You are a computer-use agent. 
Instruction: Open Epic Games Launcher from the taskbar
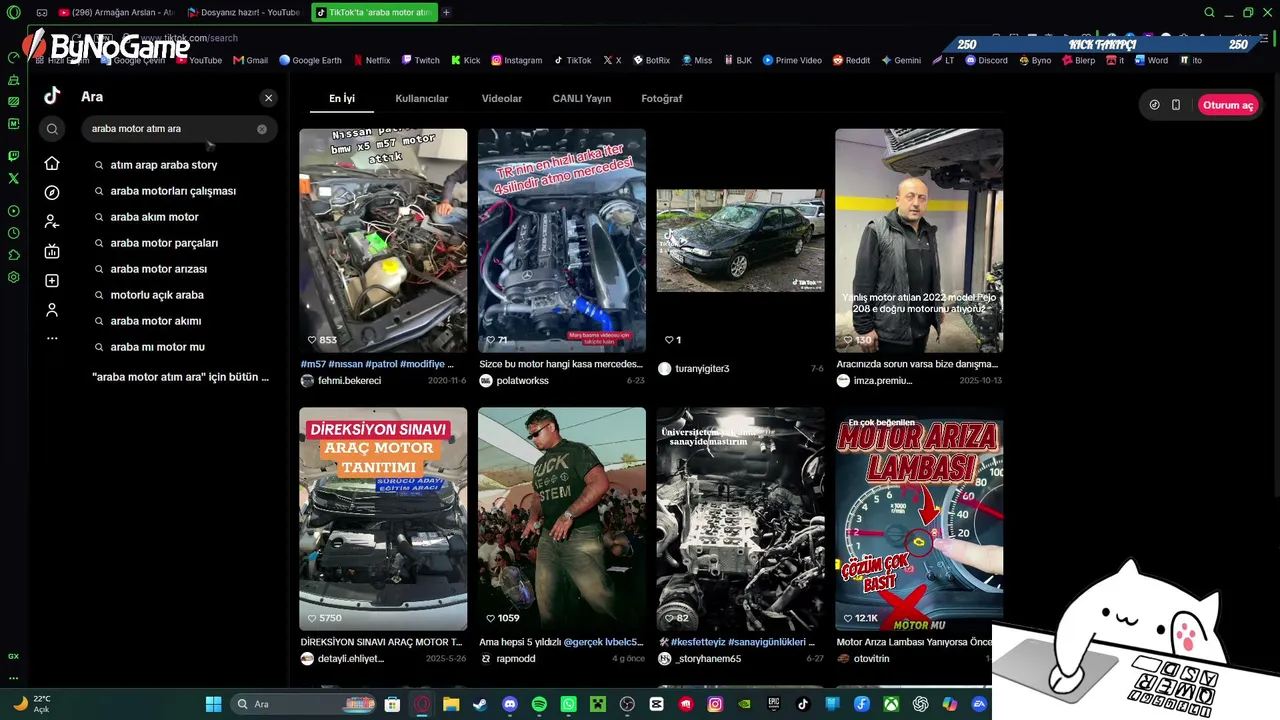click(x=774, y=704)
